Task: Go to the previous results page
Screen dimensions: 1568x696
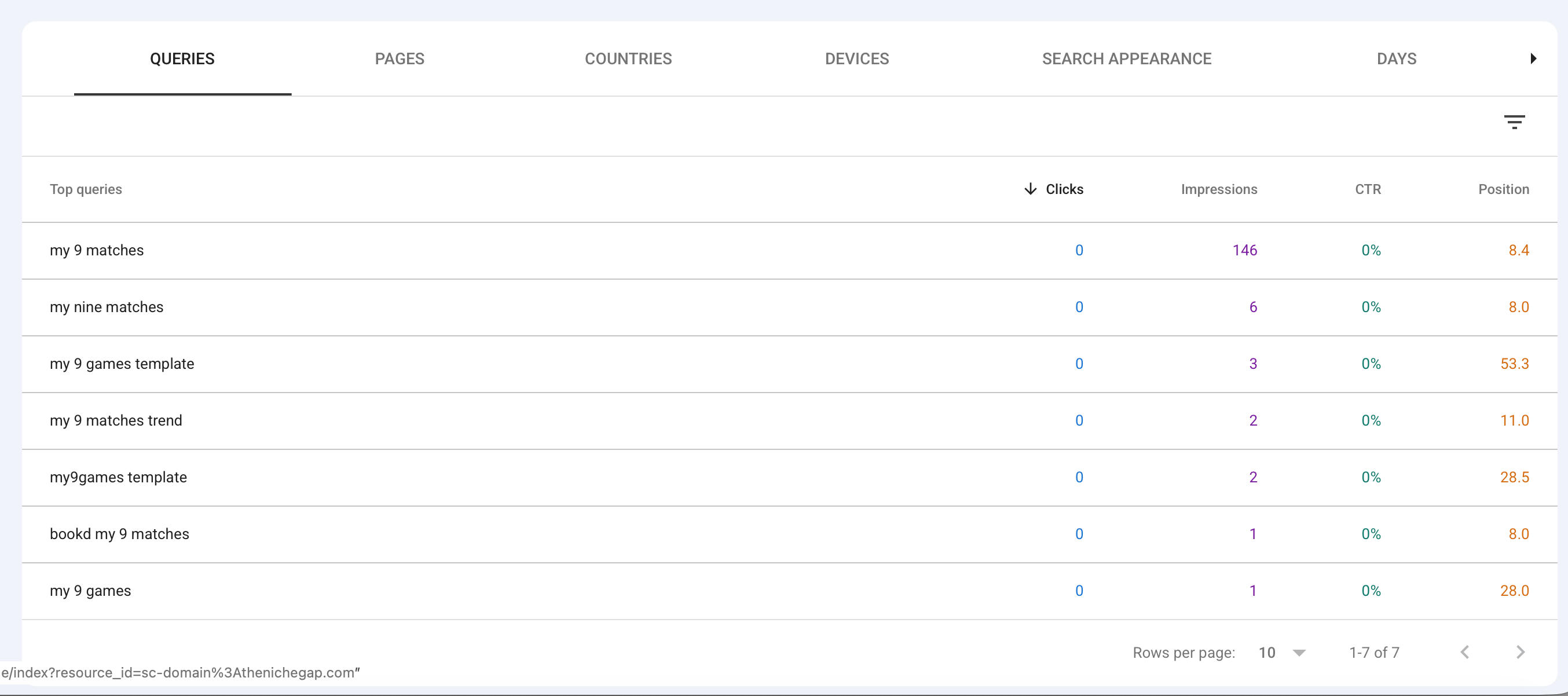Action: pos(1465,652)
